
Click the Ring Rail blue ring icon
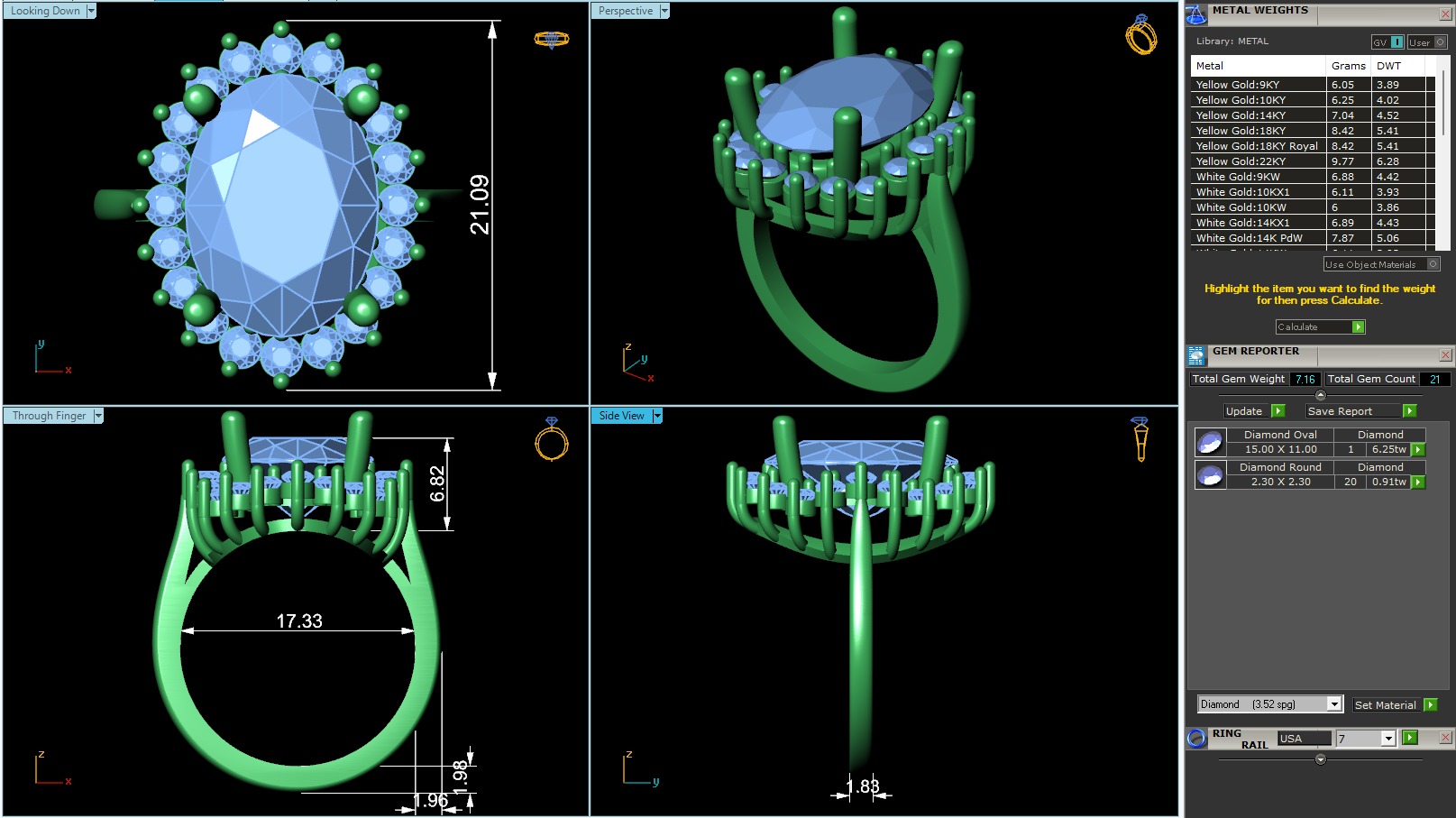1196,738
